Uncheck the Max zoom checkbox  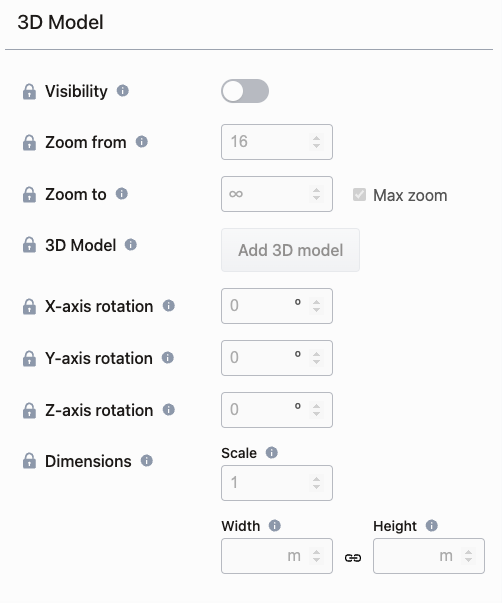359,195
